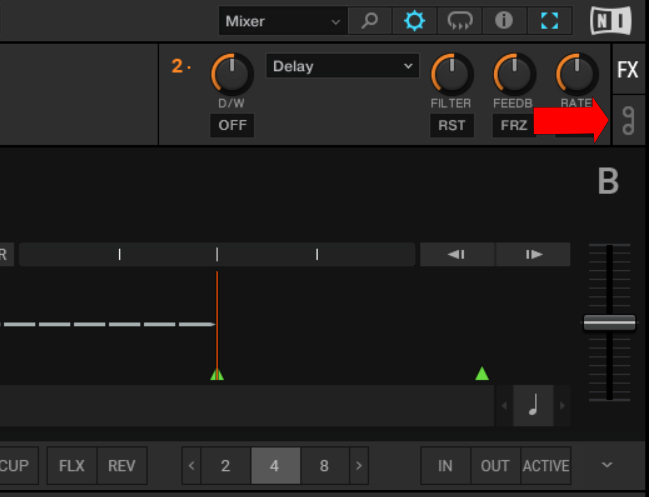Image resolution: width=649 pixels, height=497 pixels.
Task: Select loop size 8
Action: click(324, 466)
